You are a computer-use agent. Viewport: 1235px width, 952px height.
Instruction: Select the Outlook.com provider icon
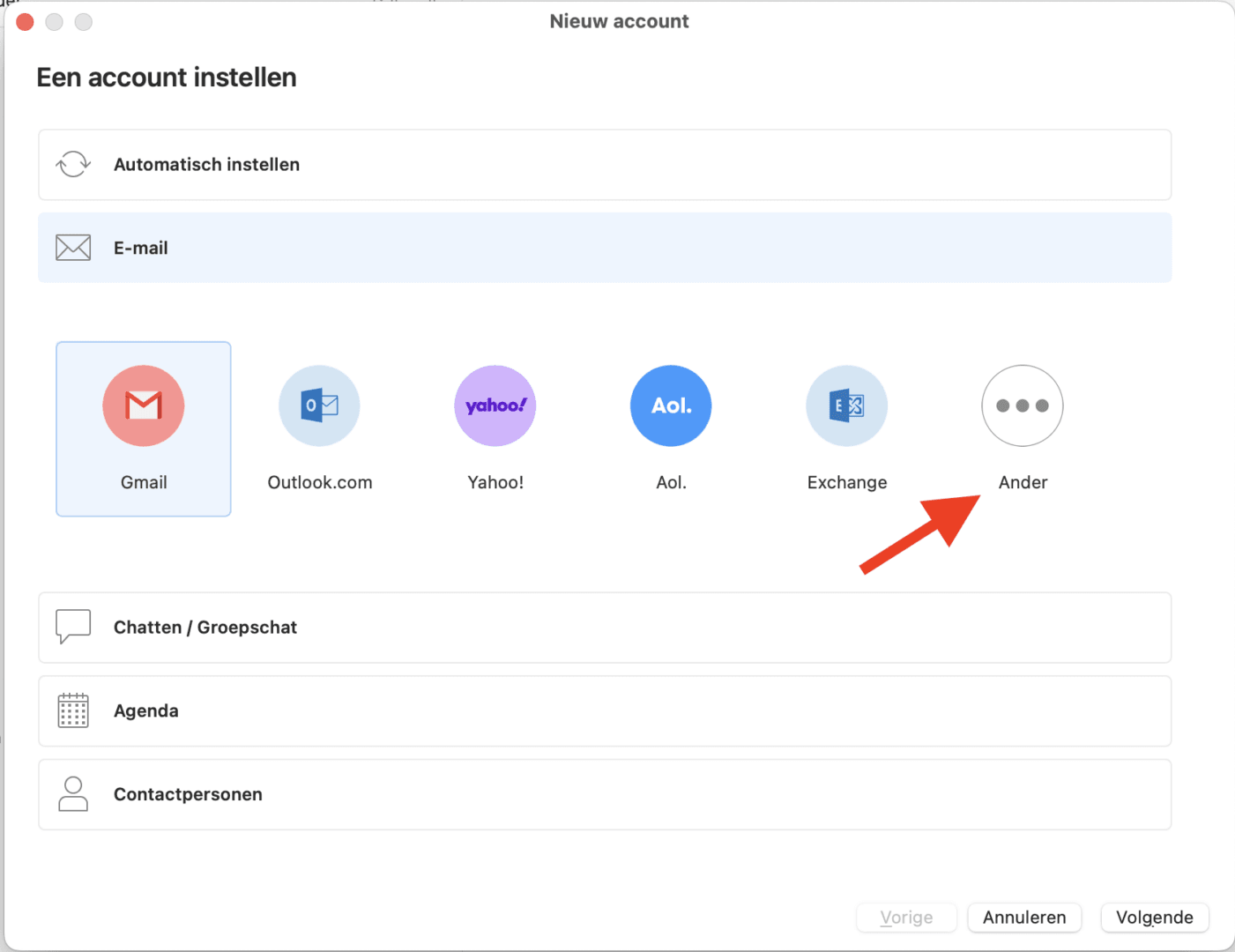tap(319, 405)
